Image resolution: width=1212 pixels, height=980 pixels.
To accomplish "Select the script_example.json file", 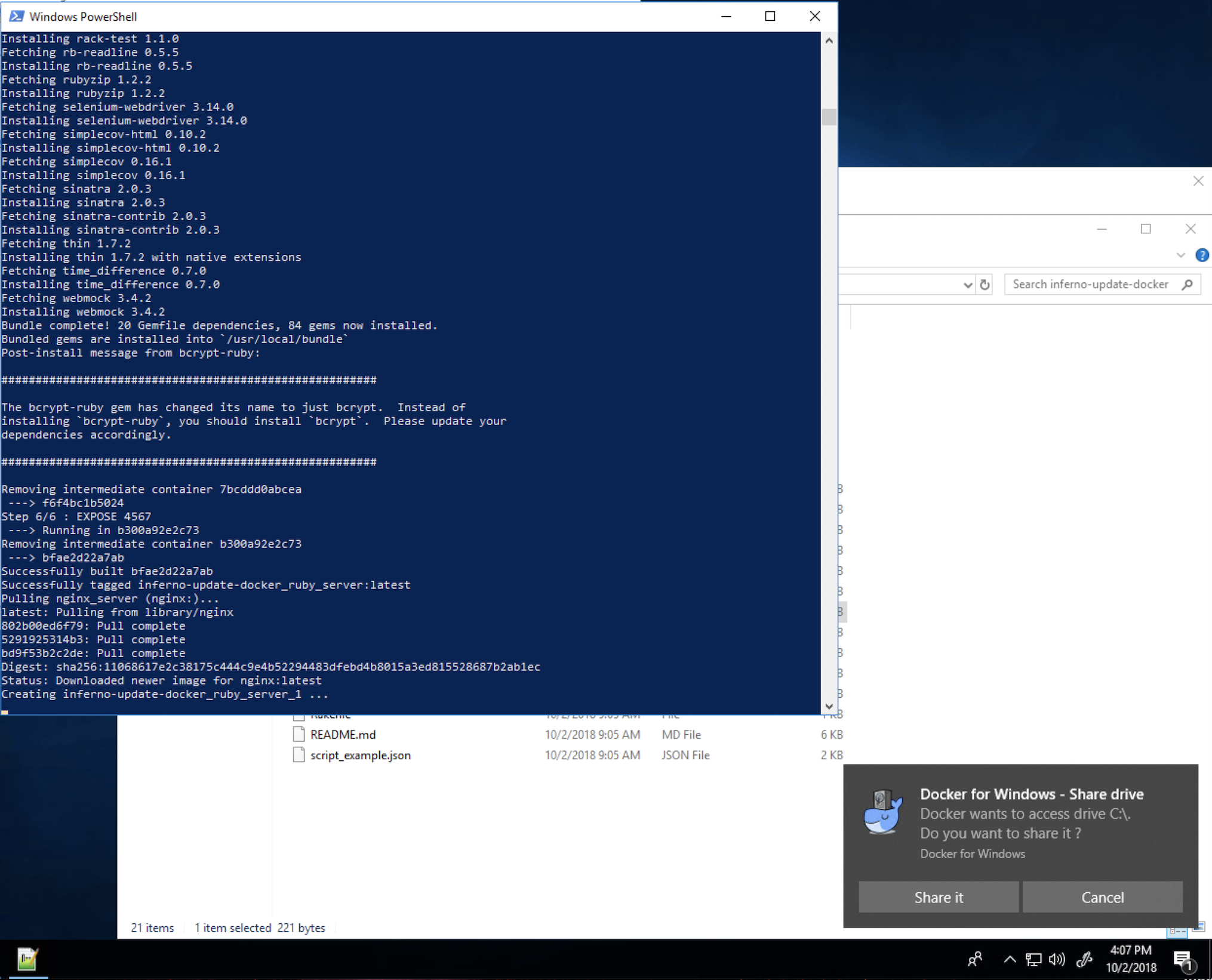I will [360, 755].
